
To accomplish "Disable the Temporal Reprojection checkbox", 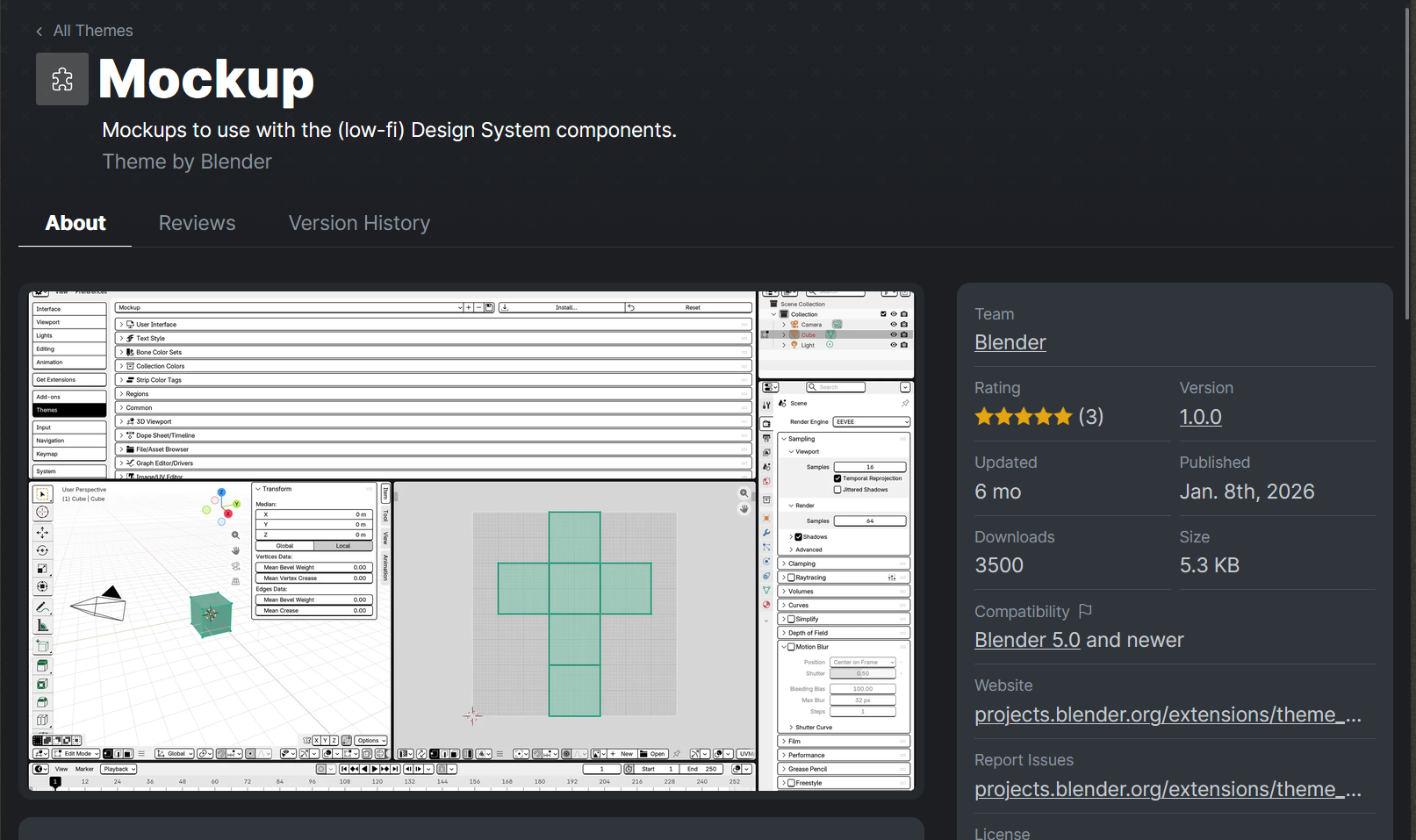I will pyautogui.click(x=837, y=478).
